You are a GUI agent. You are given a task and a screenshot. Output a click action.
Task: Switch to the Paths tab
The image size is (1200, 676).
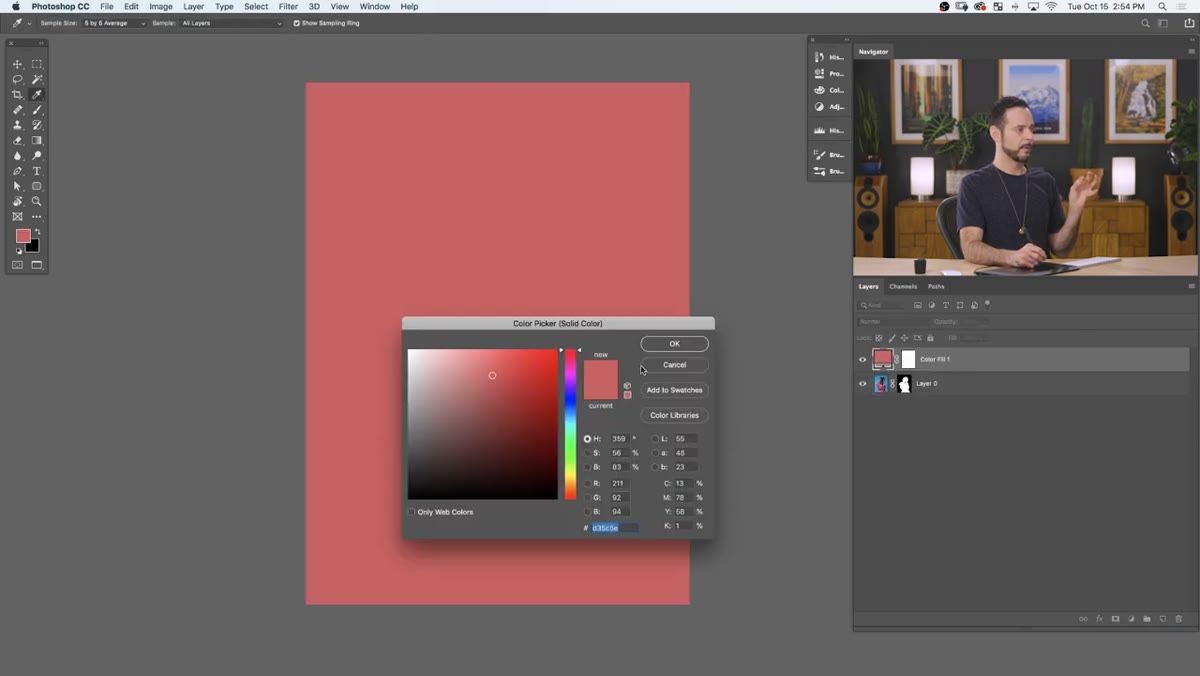point(936,286)
